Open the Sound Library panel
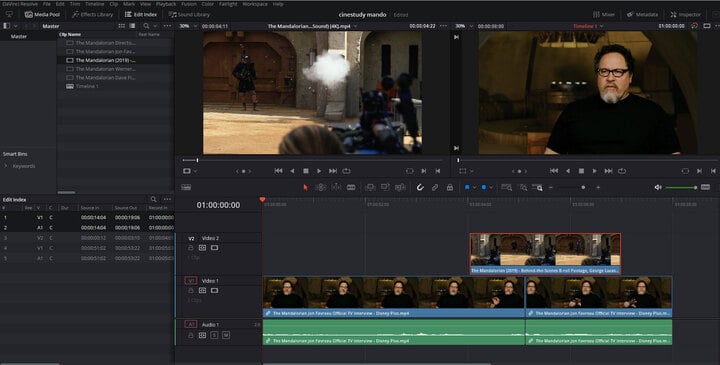 [189, 14]
